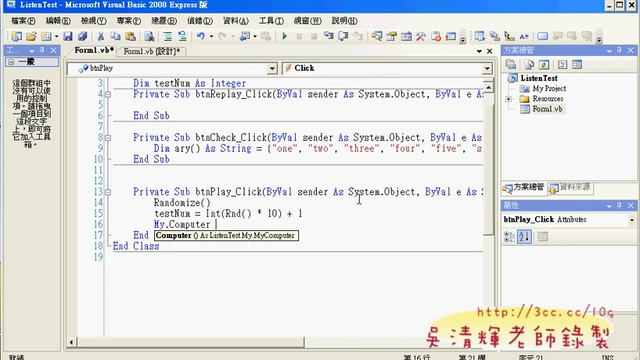The width and height of the screenshot is (640, 360).
Task: Click the End Class line in code
Action: (136, 246)
